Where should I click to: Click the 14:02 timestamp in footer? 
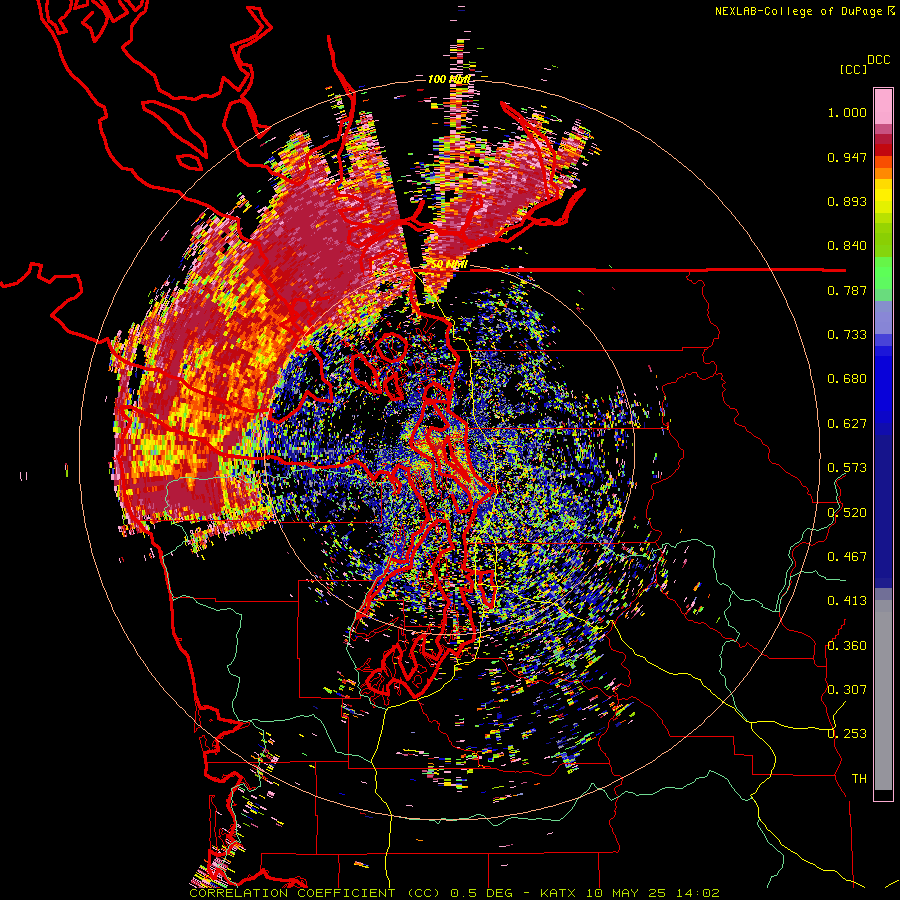point(697,893)
